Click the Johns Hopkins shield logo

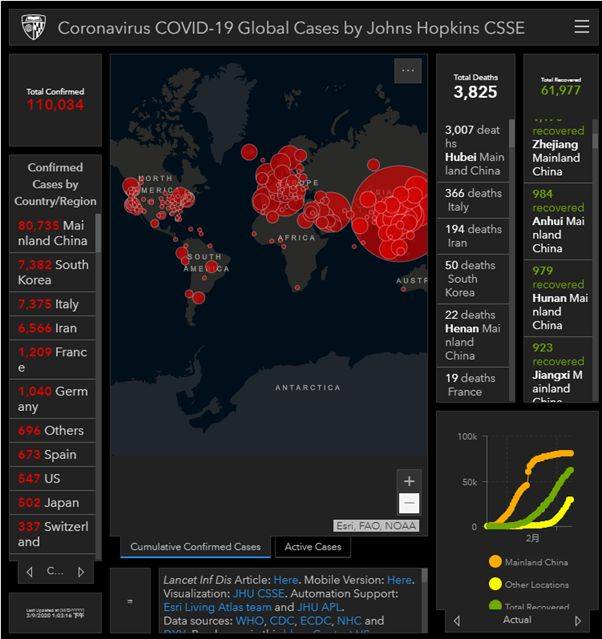pyautogui.click(x=33, y=27)
